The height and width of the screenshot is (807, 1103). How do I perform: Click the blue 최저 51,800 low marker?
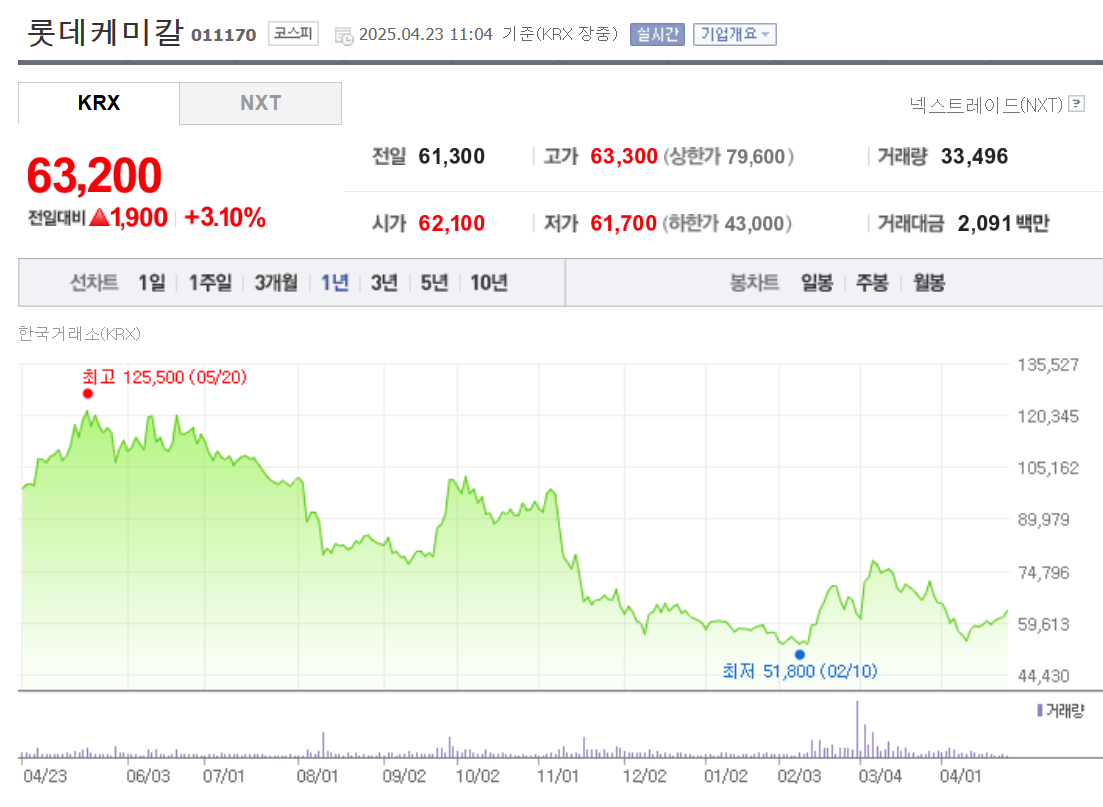(x=799, y=653)
